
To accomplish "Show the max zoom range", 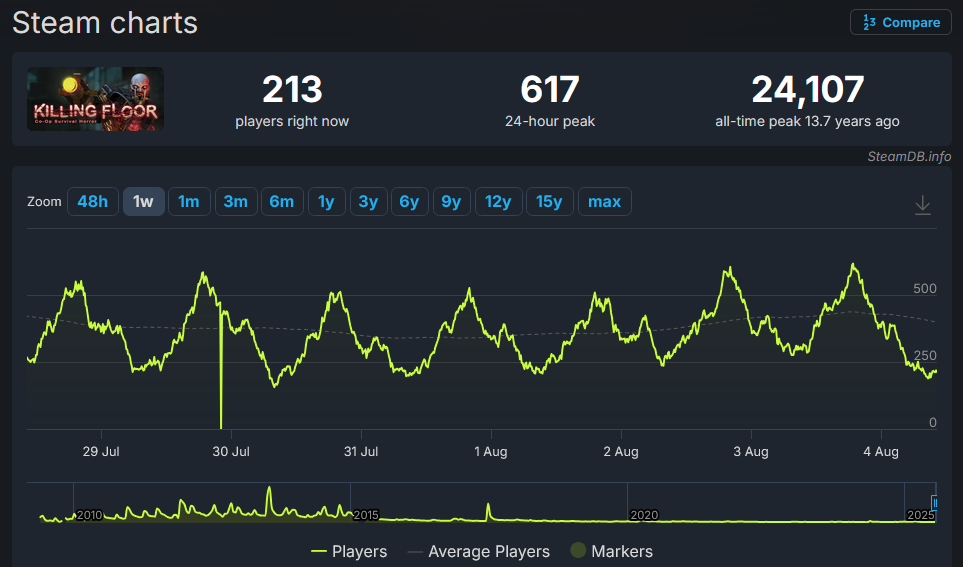I will (x=605, y=201).
